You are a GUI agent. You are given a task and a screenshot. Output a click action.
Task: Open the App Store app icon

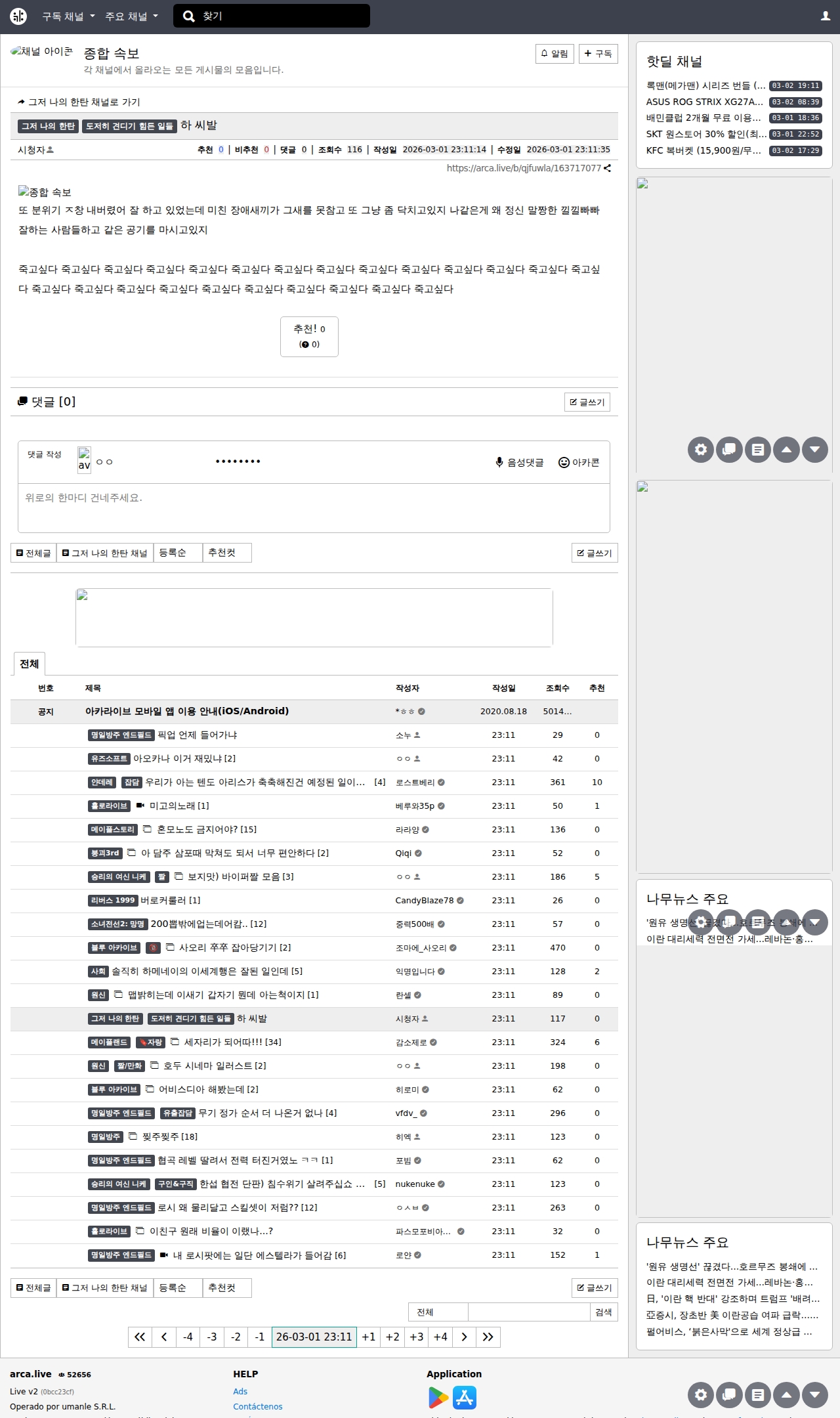(x=465, y=1398)
